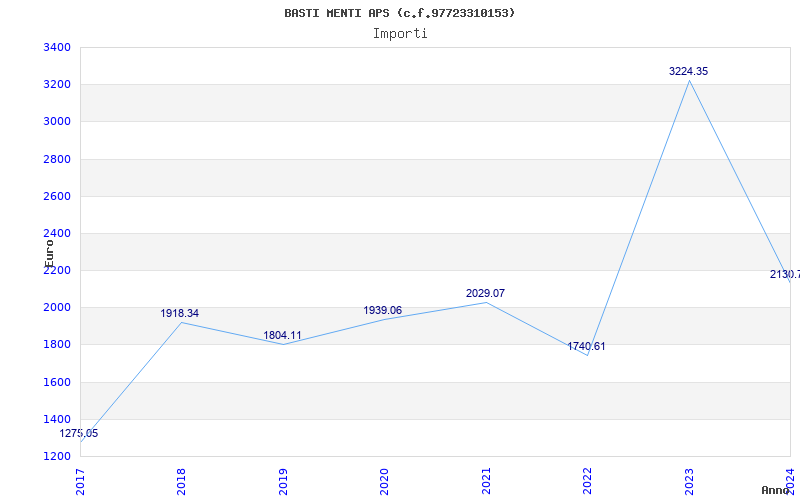
Task: Click the 1275.05 starting value label
Action: pos(79,433)
